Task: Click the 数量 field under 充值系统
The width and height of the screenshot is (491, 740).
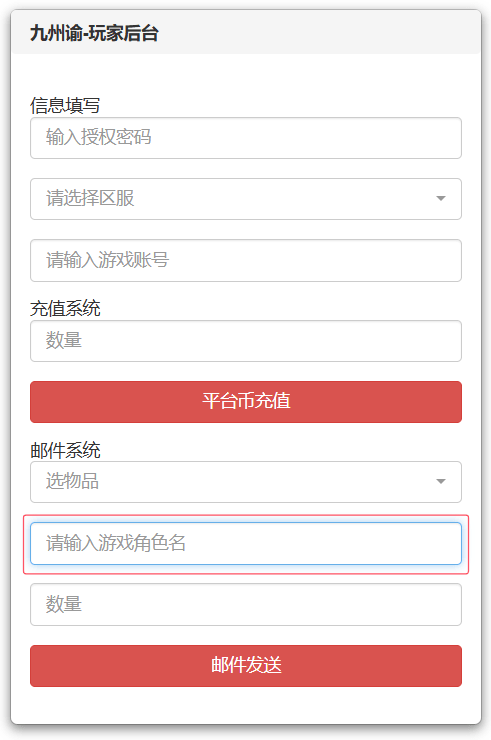Action: pyautogui.click(x=246, y=341)
